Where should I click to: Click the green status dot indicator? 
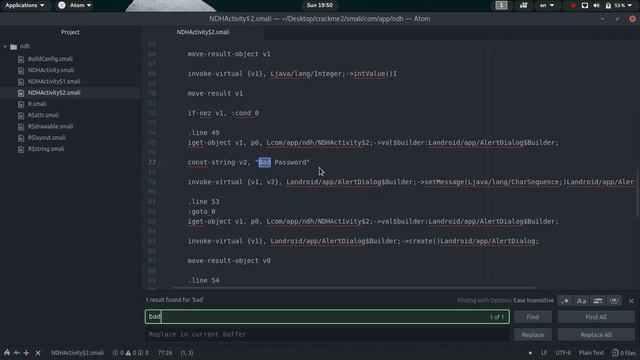point(530,353)
